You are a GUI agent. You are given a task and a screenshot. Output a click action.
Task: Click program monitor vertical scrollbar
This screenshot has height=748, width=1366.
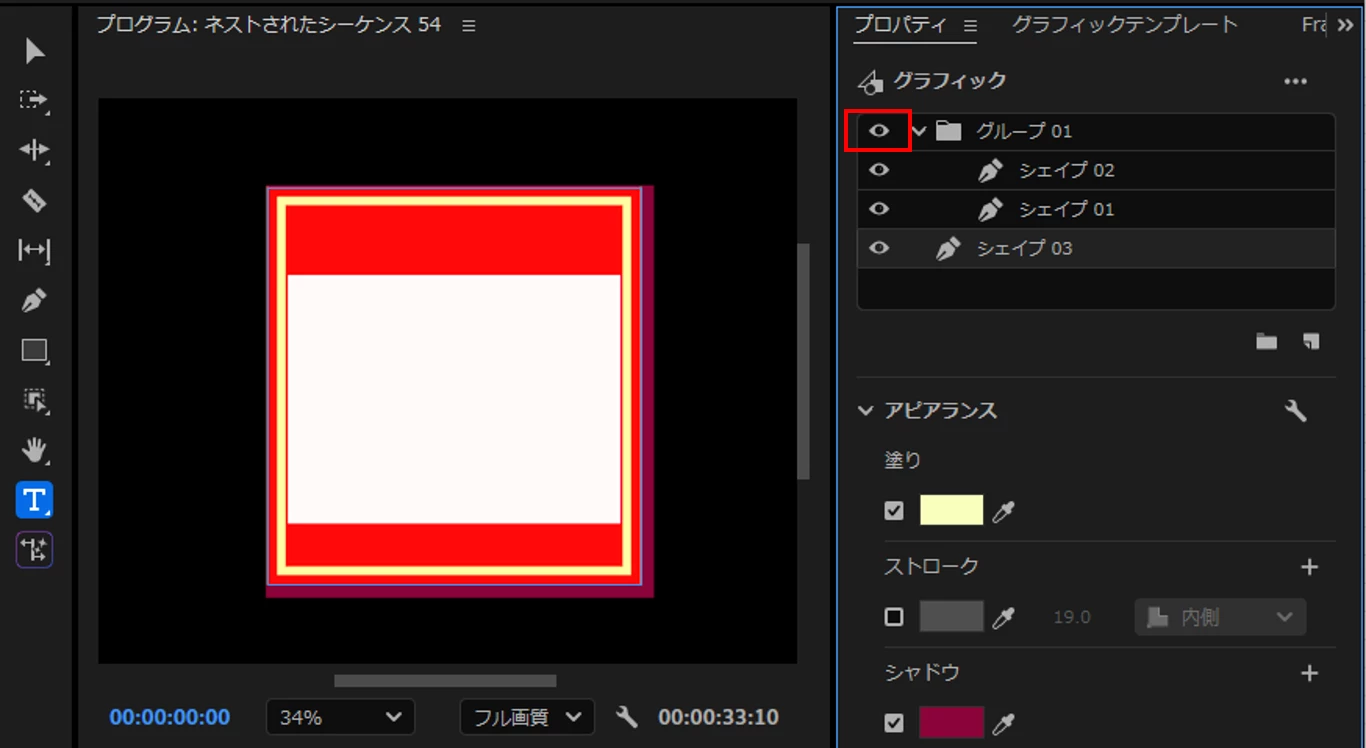pyautogui.click(x=803, y=361)
